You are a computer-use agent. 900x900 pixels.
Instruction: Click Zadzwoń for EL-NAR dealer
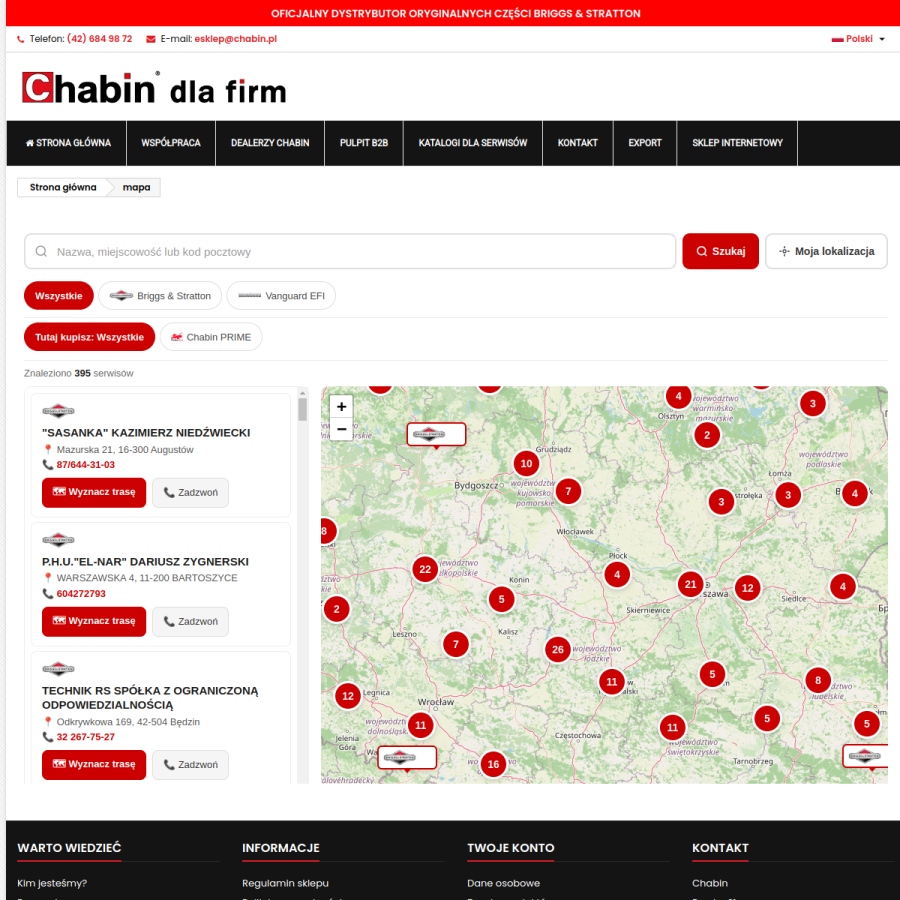click(191, 622)
